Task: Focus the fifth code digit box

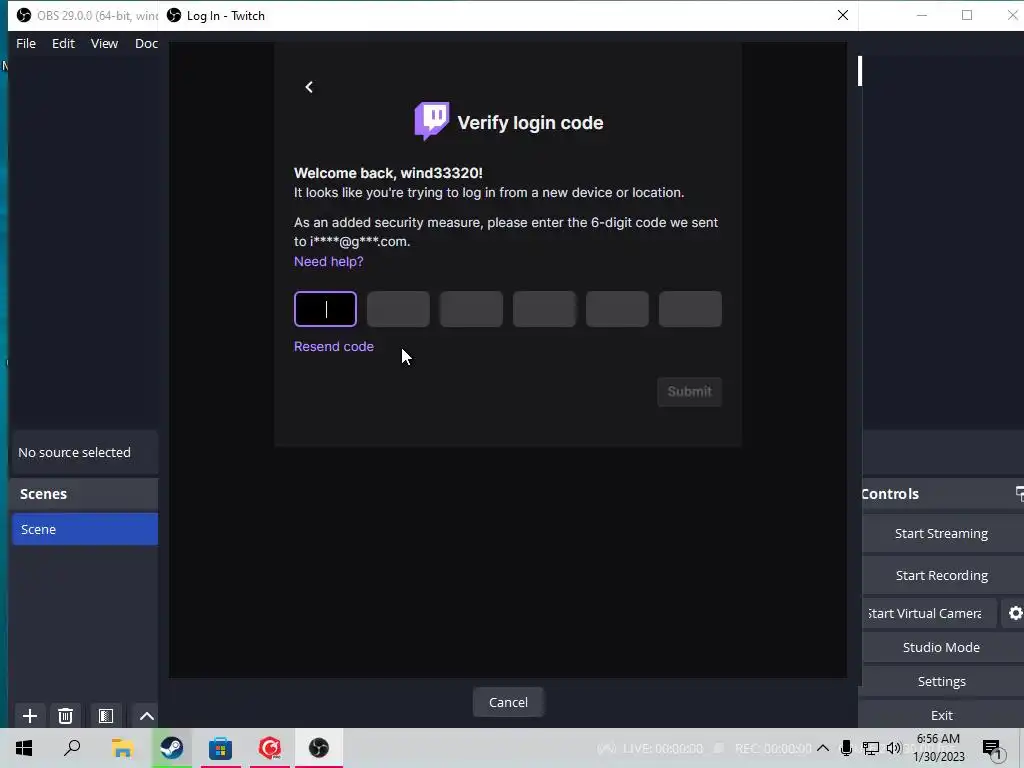Action: [x=617, y=309]
